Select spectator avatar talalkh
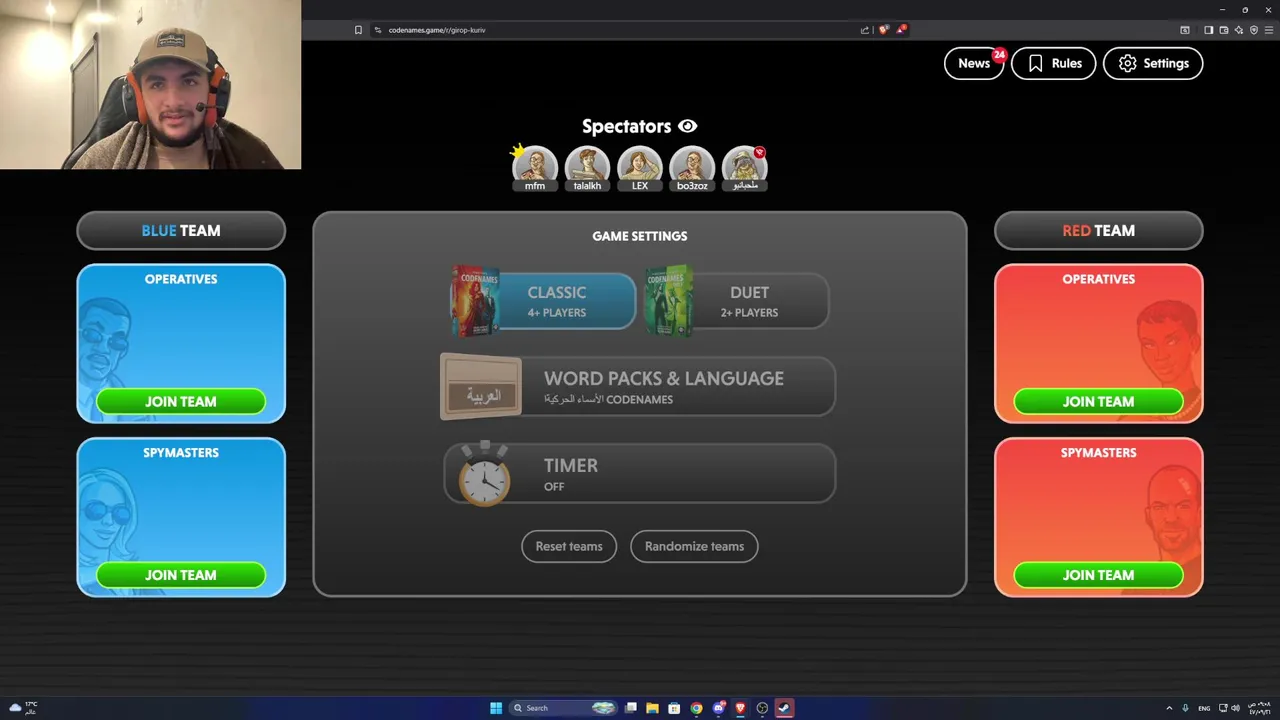This screenshot has width=1280, height=720. [587, 167]
